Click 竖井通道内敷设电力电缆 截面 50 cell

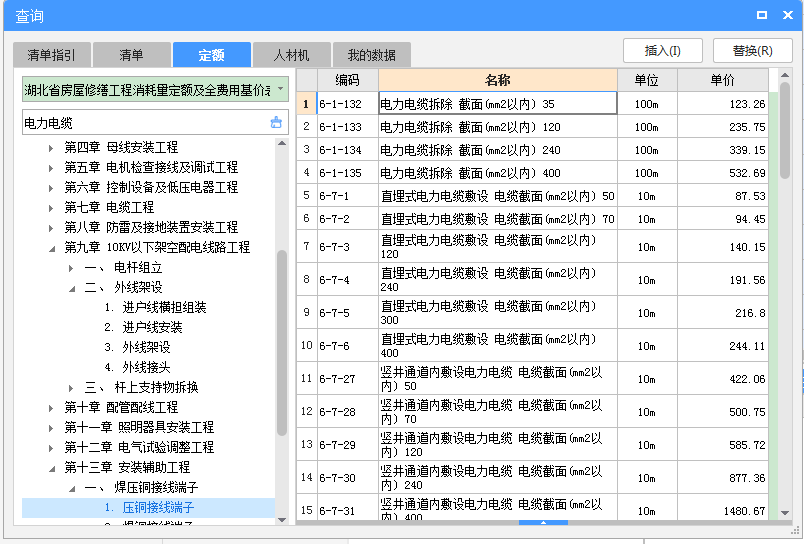pos(498,378)
